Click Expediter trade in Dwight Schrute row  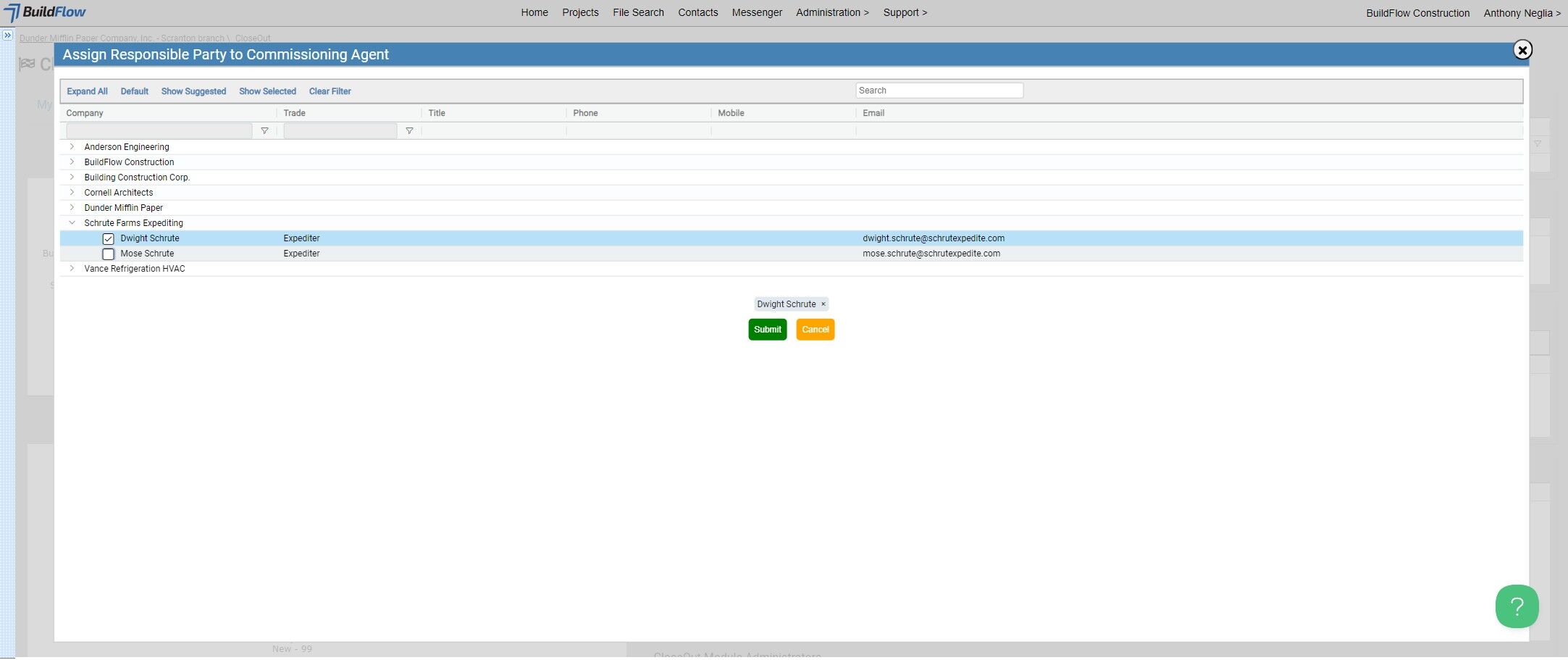(301, 238)
